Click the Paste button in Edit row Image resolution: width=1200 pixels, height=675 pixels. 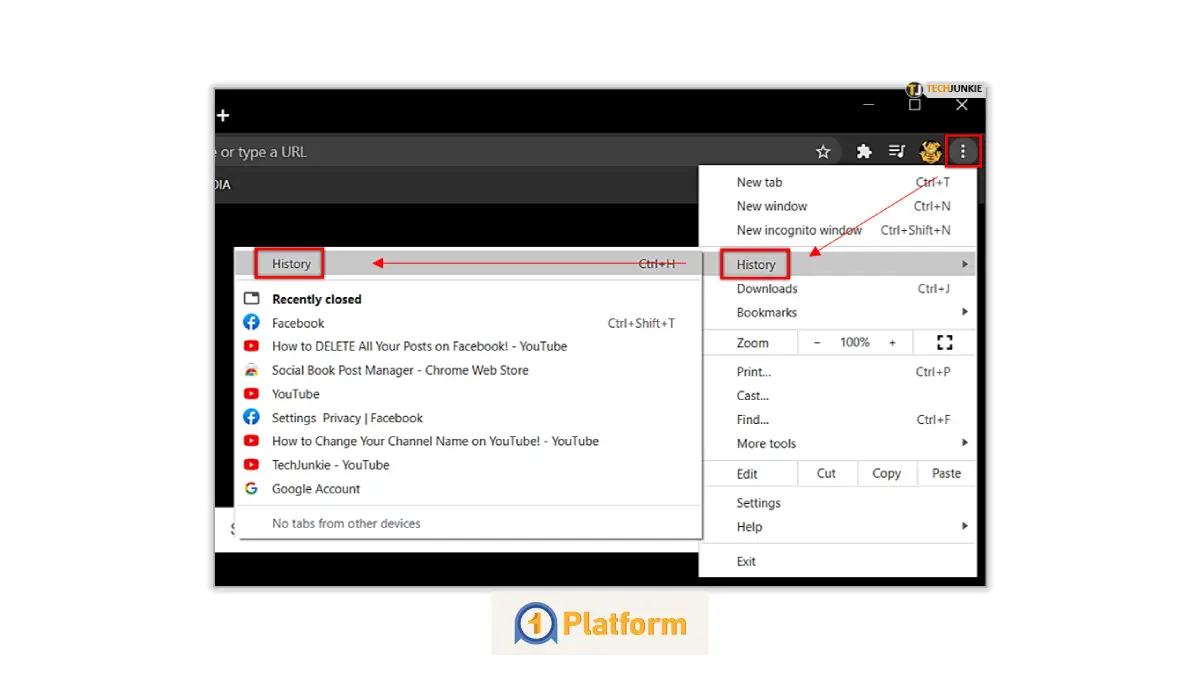[x=946, y=473]
